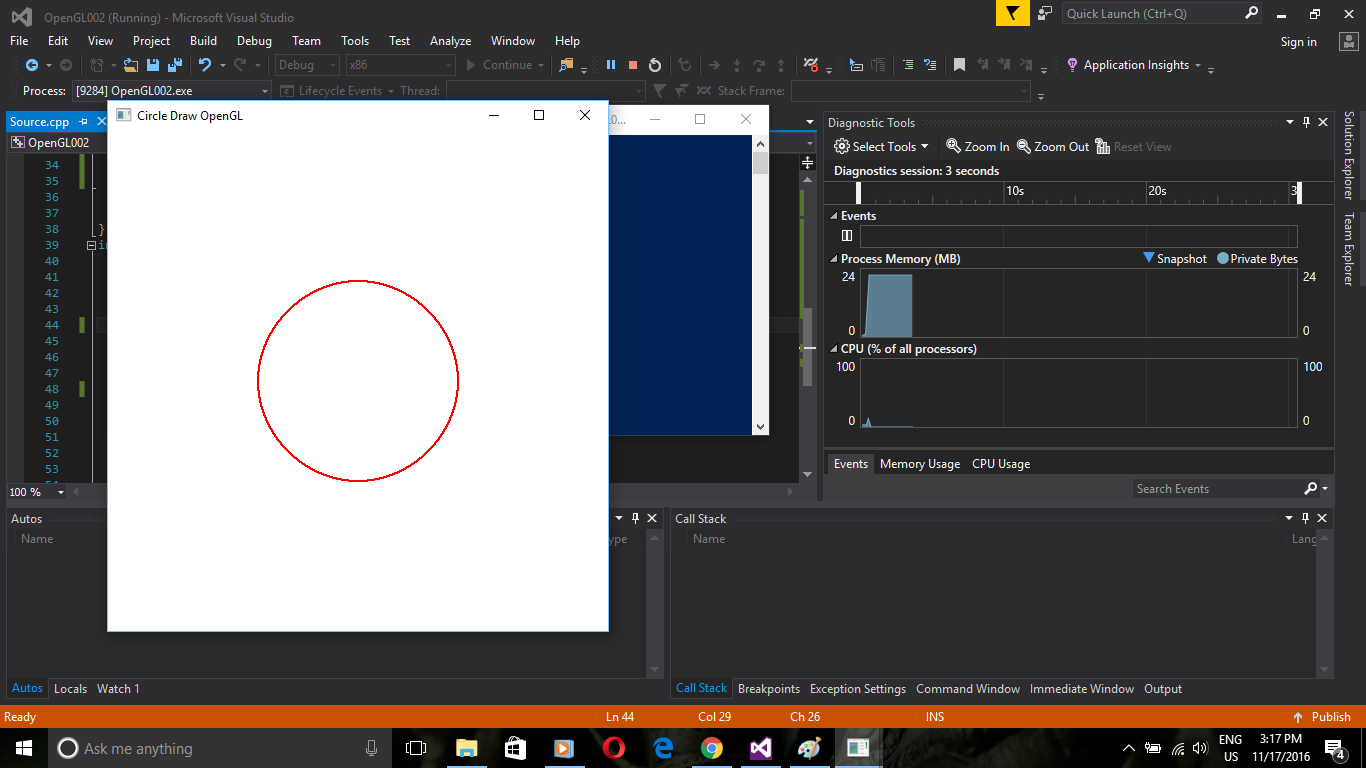Switch to CPU Usage tab
The height and width of the screenshot is (768, 1366).
[1001, 464]
